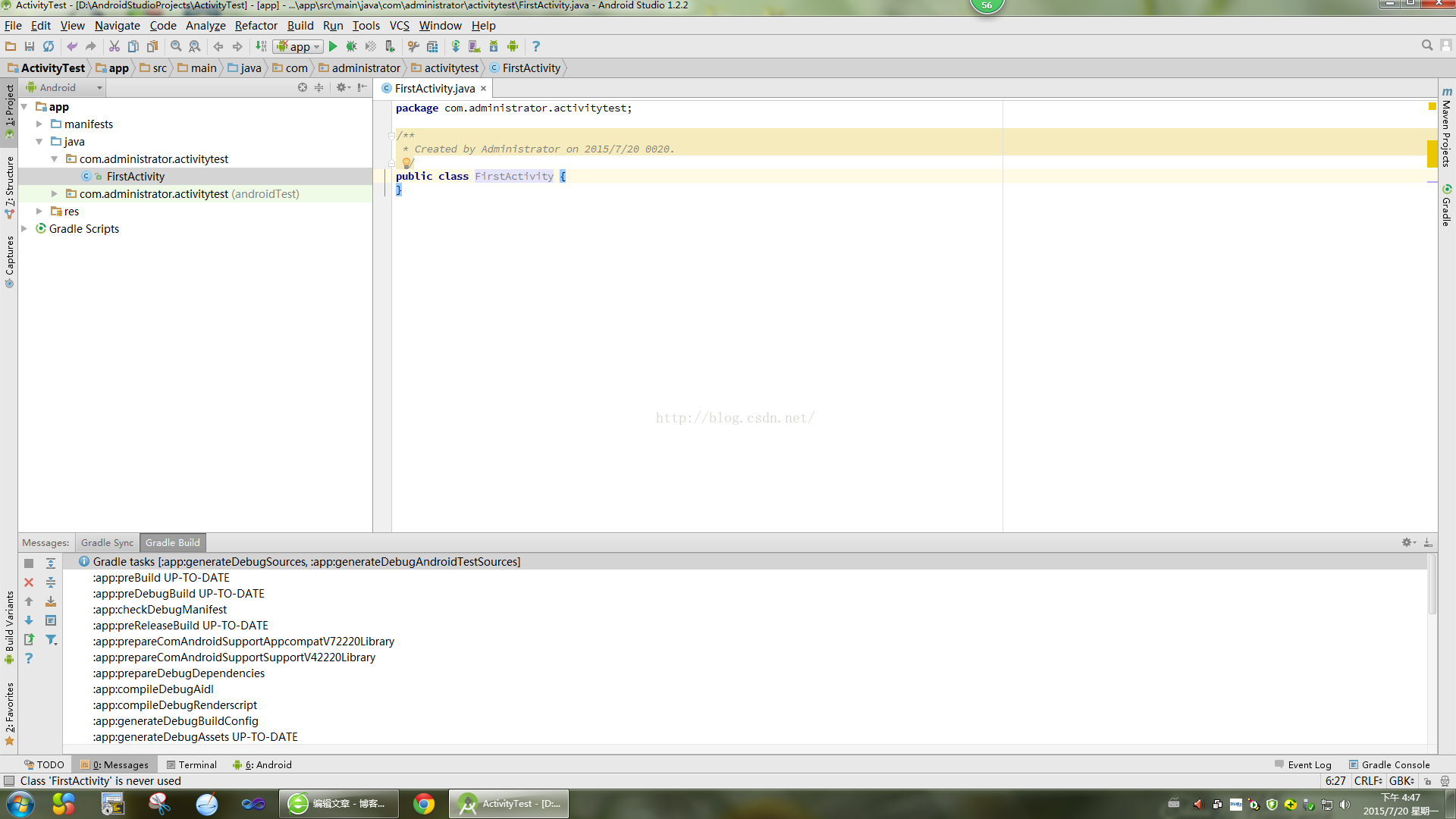Screen dimensions: 1456x819
Task: Click Expand All icon in Messages panel
Action: 51,563
